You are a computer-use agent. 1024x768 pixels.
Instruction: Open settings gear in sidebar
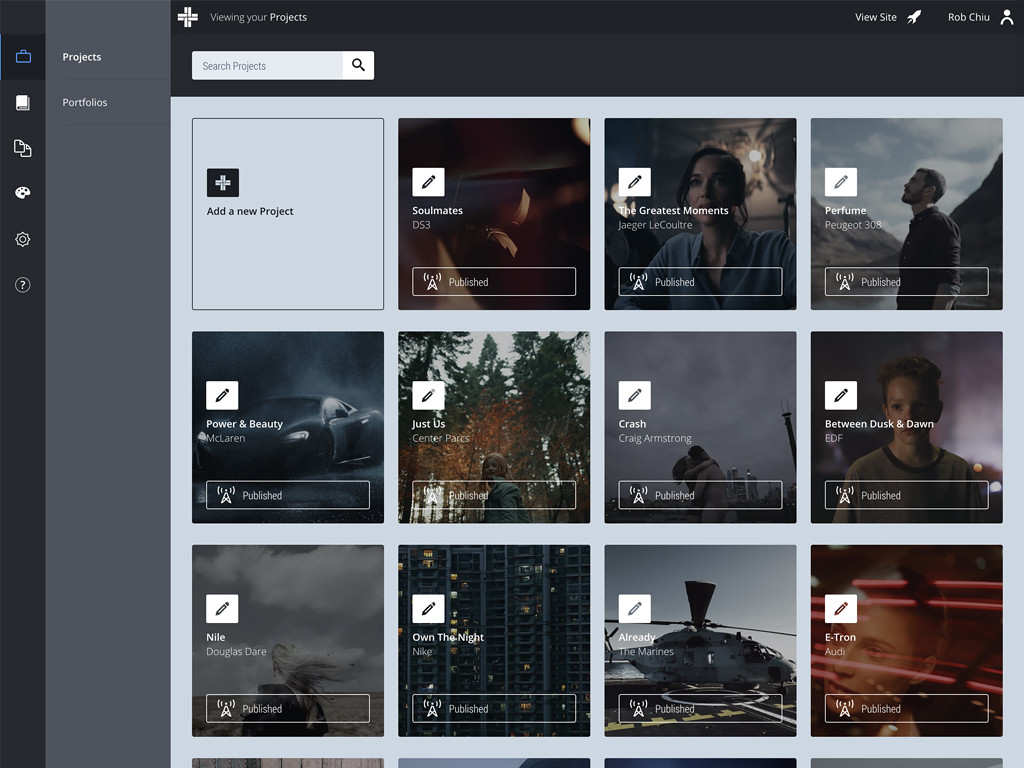click(23, 239)
